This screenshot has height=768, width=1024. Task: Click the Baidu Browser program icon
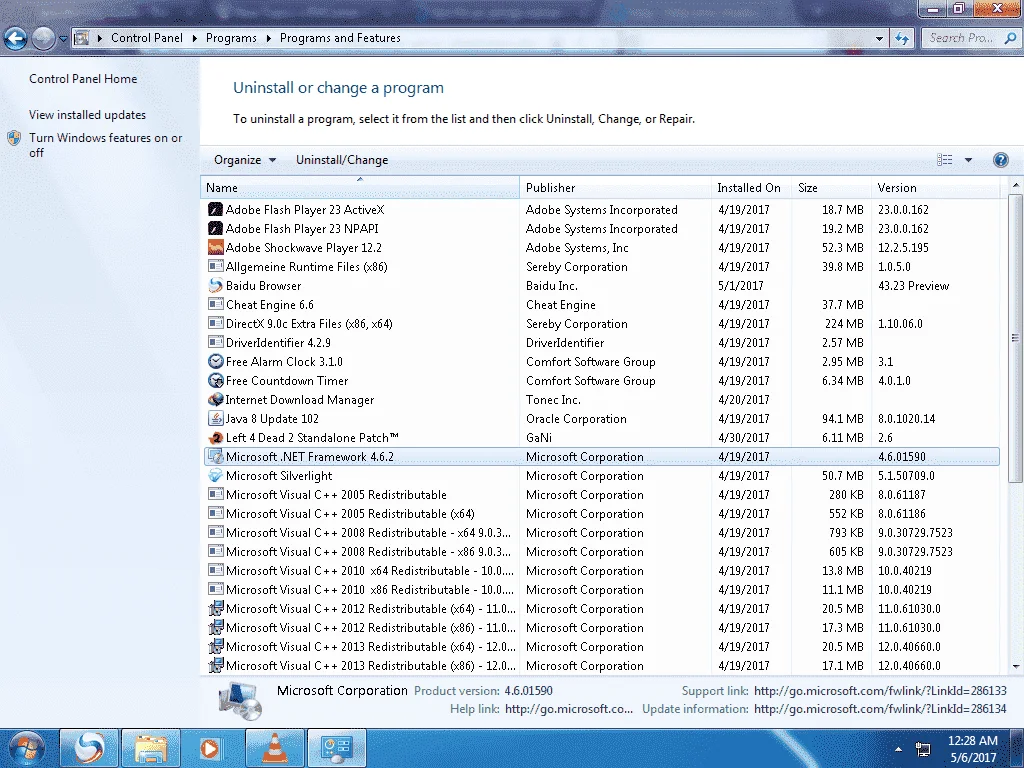[216, 285]
